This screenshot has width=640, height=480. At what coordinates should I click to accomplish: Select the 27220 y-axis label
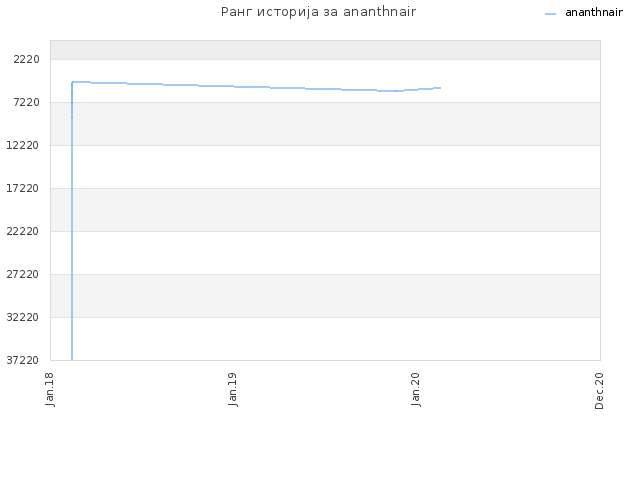22,274
